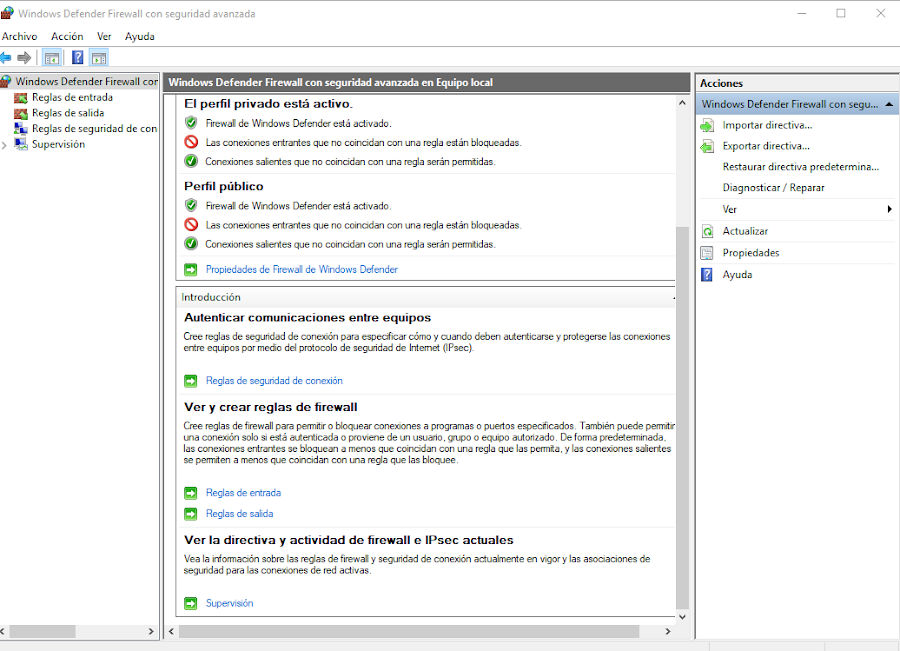Image resolution: width=900 pixels, height=651 pixels.
Task: Expand the Ver submenu arrow
Action: pos(889,210)
